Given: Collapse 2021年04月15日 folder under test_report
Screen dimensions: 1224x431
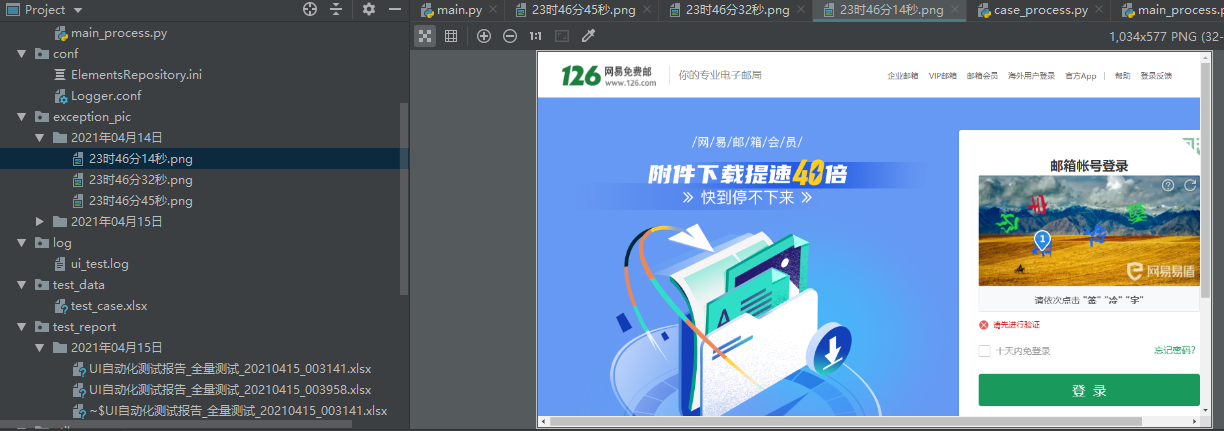Looking at the screenshot, I should 40,348.
